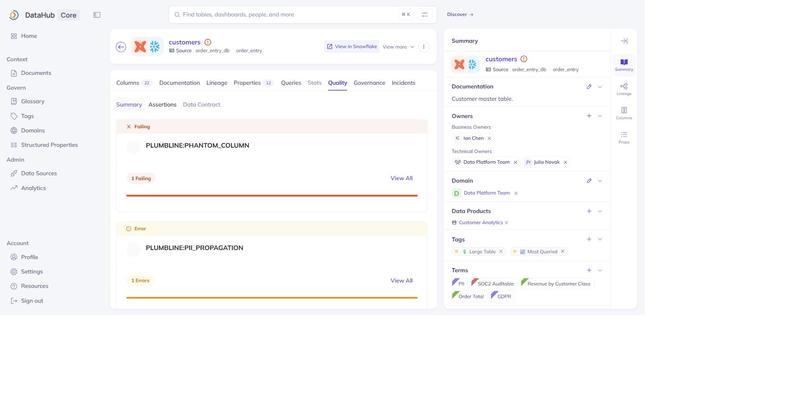806x394 pixels.
Task: Add a tag with the plus icon
Action: click(x=589, y=240)
